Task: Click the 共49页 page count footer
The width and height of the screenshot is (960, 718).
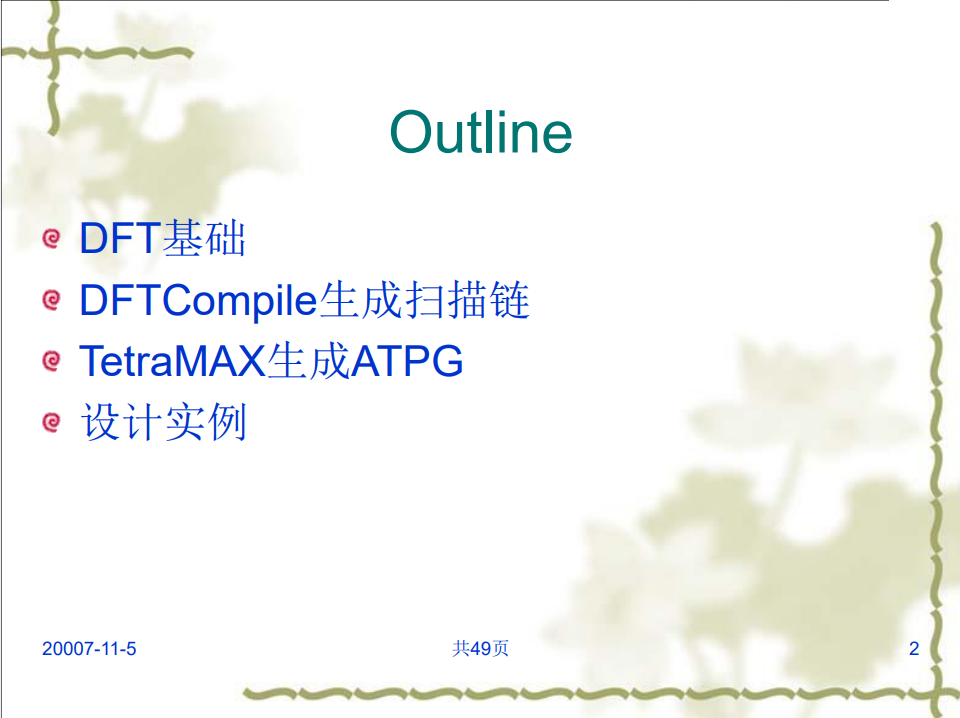Action: 480,648
